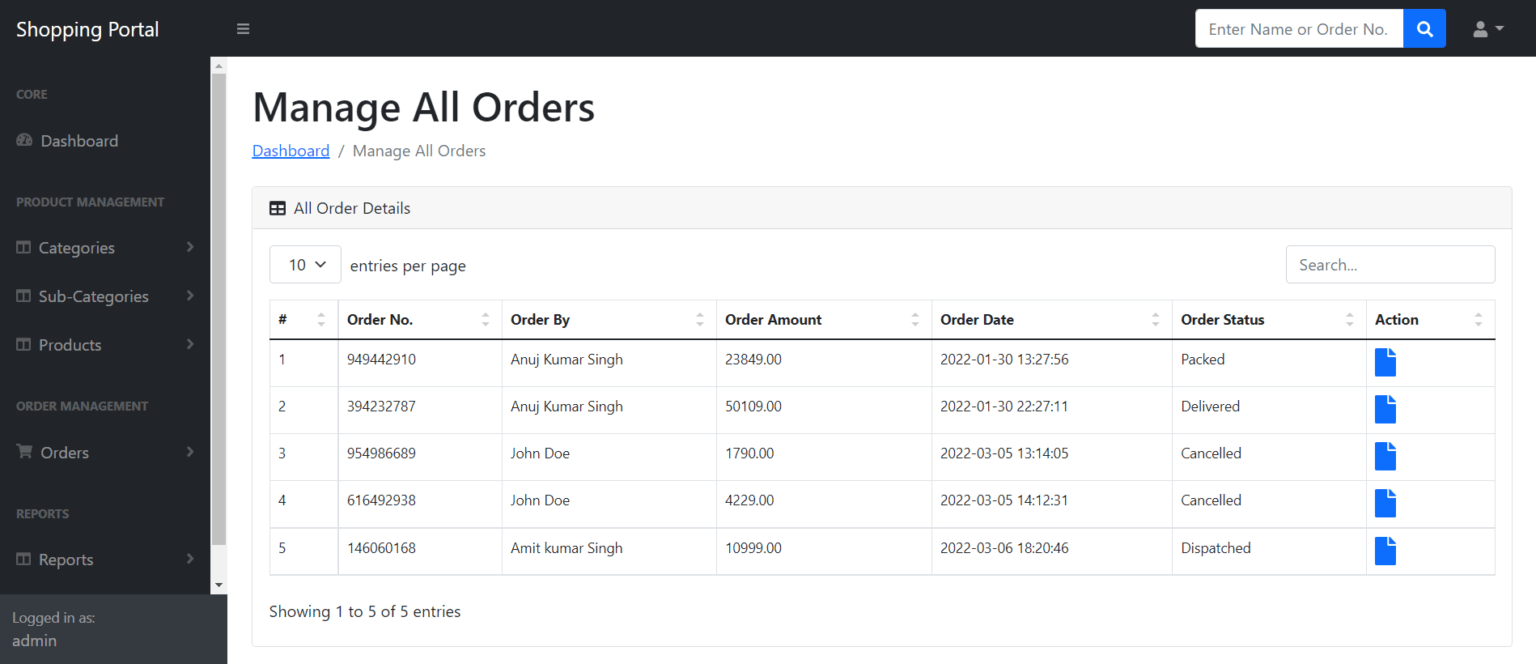Screen dimensions: 1536x664
Task: Open the view document icon for order 949442910
Action: 1385,362
